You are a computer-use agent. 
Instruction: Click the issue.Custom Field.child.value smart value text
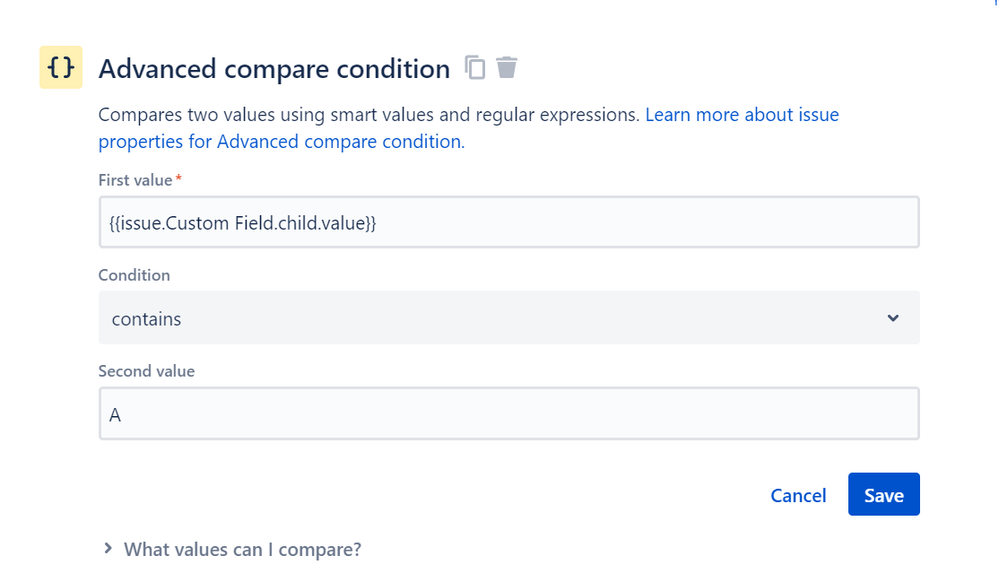(x=243, y=223)
